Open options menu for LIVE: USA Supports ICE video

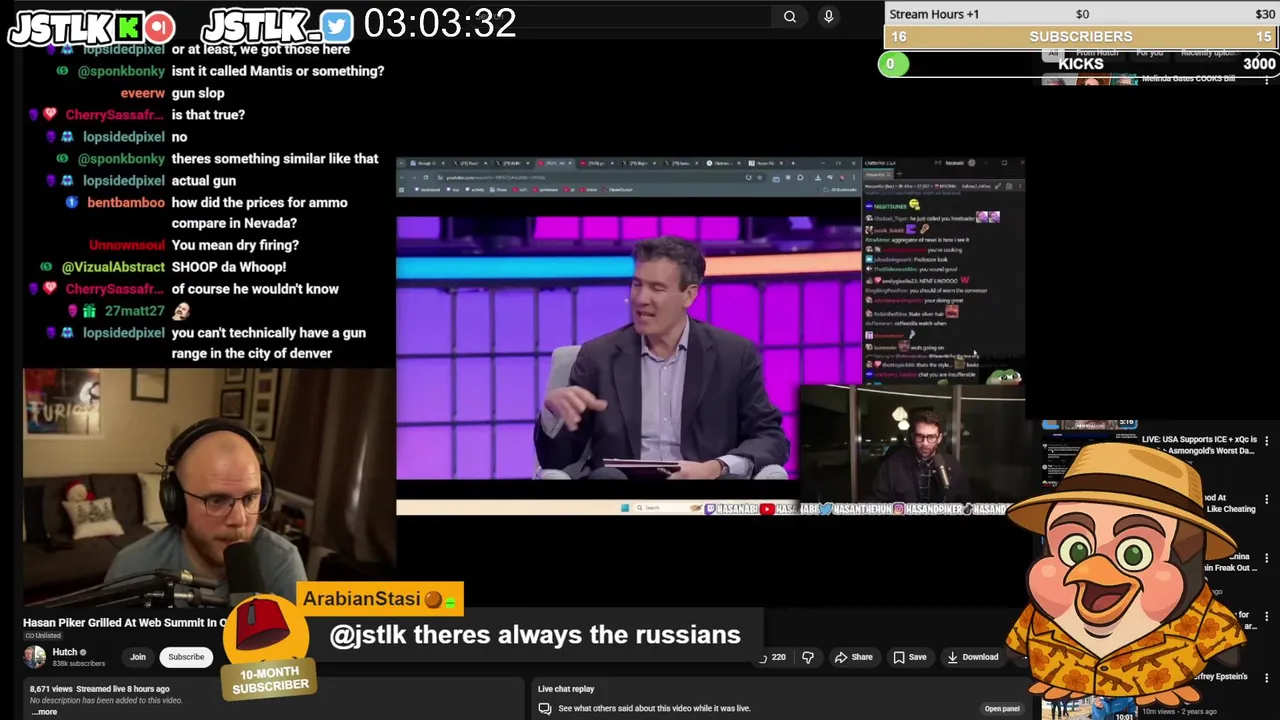(x=1267, y=441)
